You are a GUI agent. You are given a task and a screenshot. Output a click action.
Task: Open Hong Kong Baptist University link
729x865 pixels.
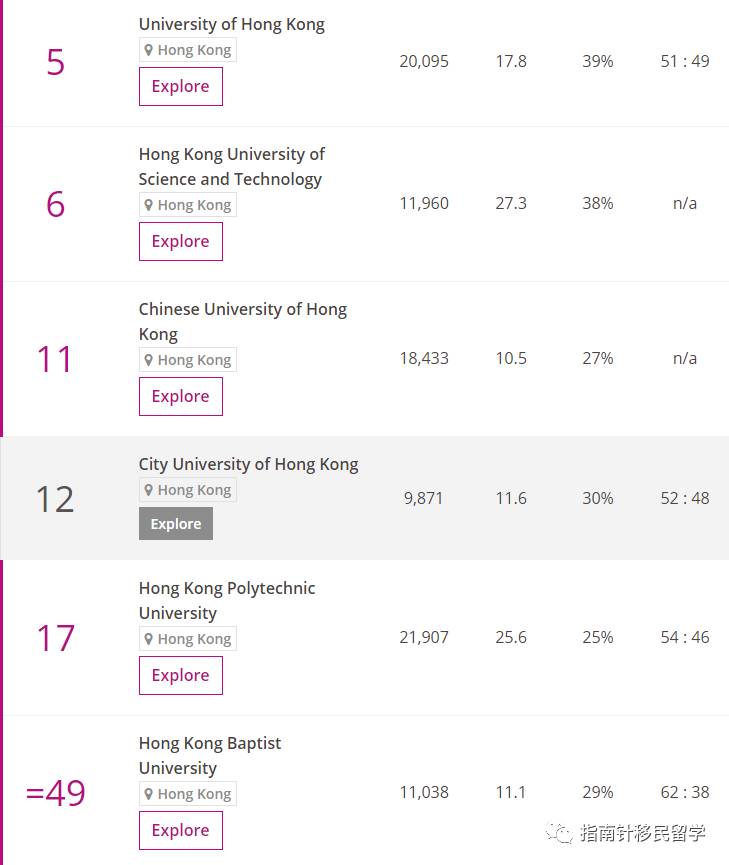coord(210,756)
